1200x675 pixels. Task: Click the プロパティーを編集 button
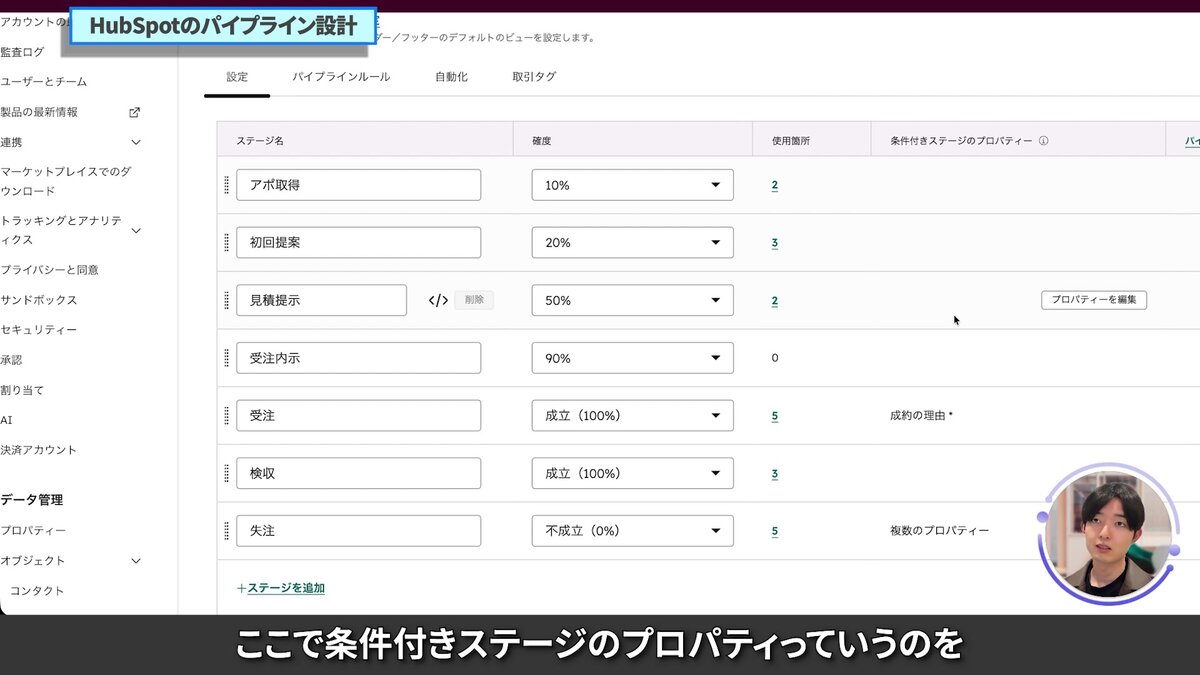(1093, 300)
